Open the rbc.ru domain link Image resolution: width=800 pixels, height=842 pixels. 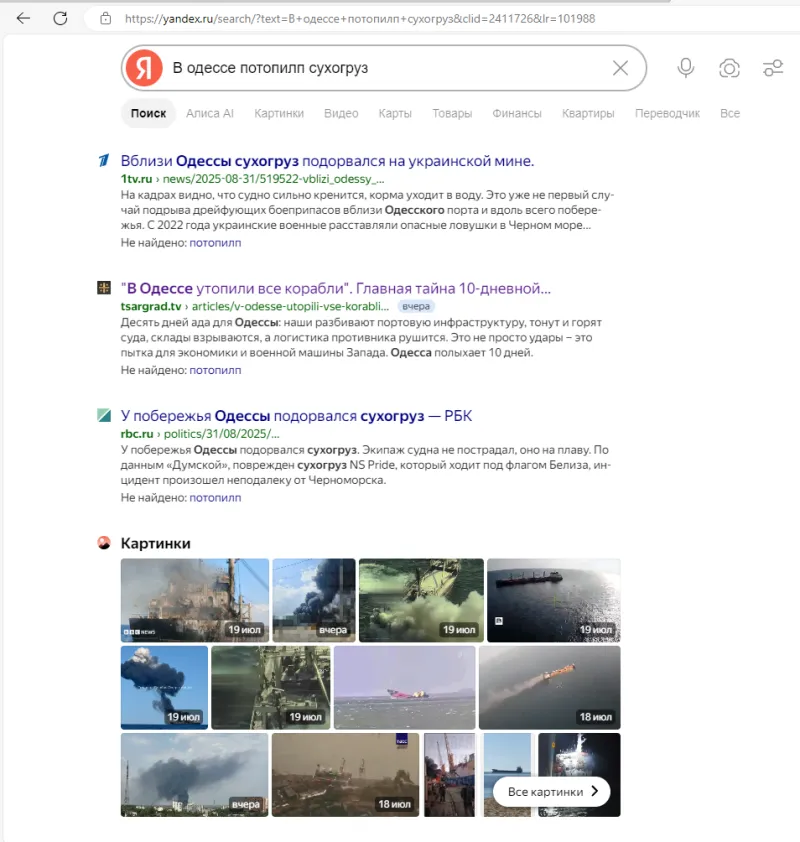tap(137, 433)
